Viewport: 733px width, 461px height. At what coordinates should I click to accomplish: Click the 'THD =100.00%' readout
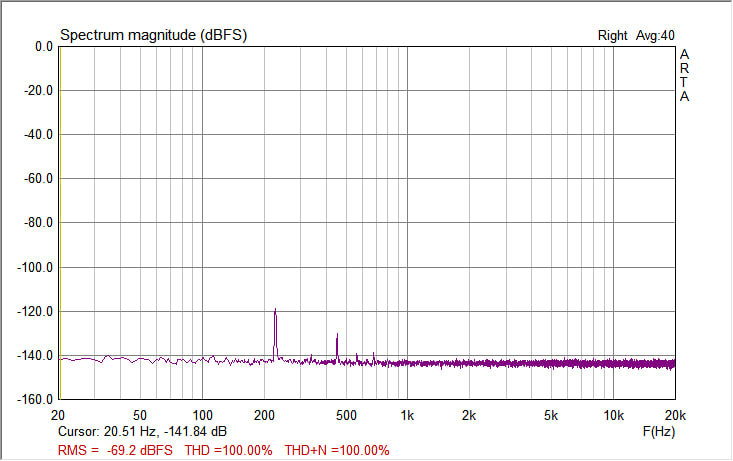228,451
